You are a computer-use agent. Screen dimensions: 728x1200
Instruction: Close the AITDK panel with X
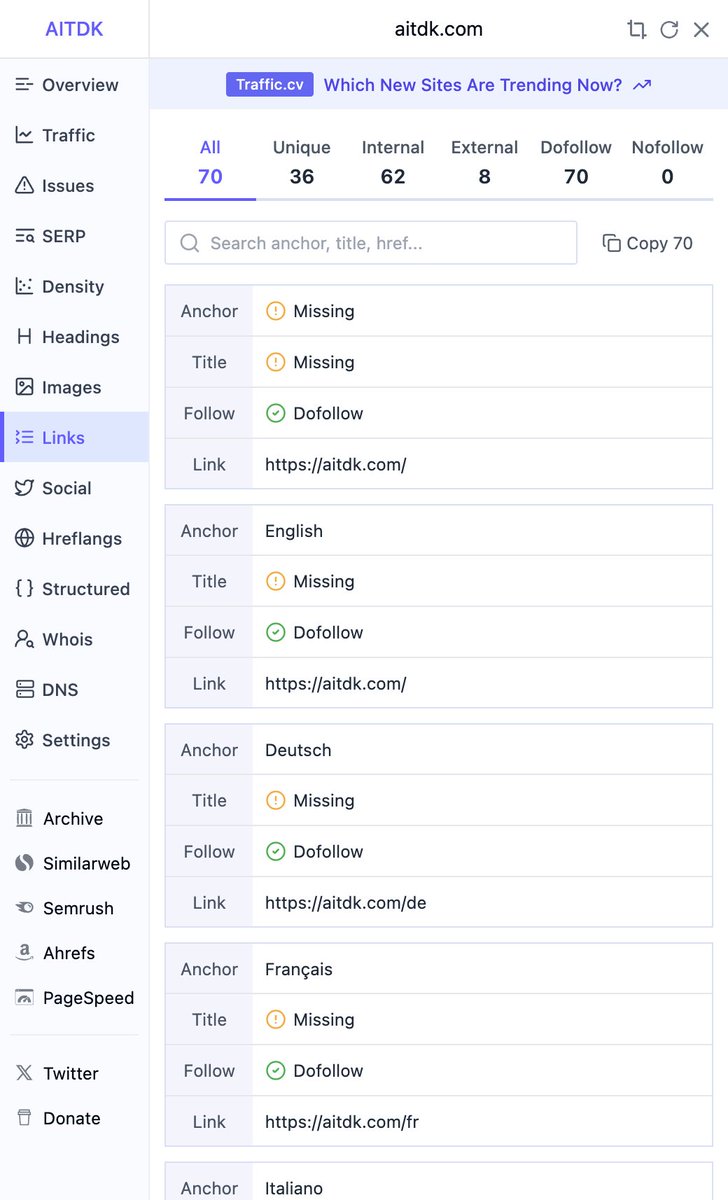pyautogui.click(x=701, y=29)
